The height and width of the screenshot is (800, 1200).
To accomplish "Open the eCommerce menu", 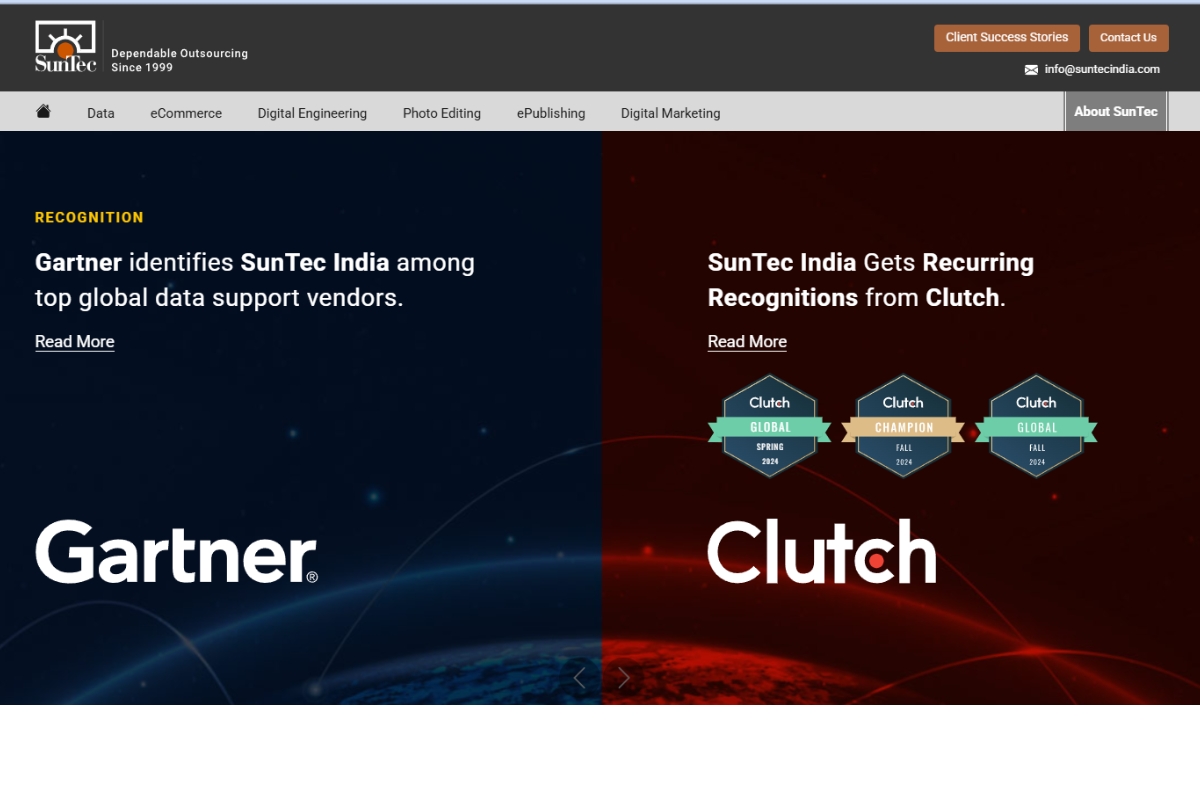I will click(185, 113).
